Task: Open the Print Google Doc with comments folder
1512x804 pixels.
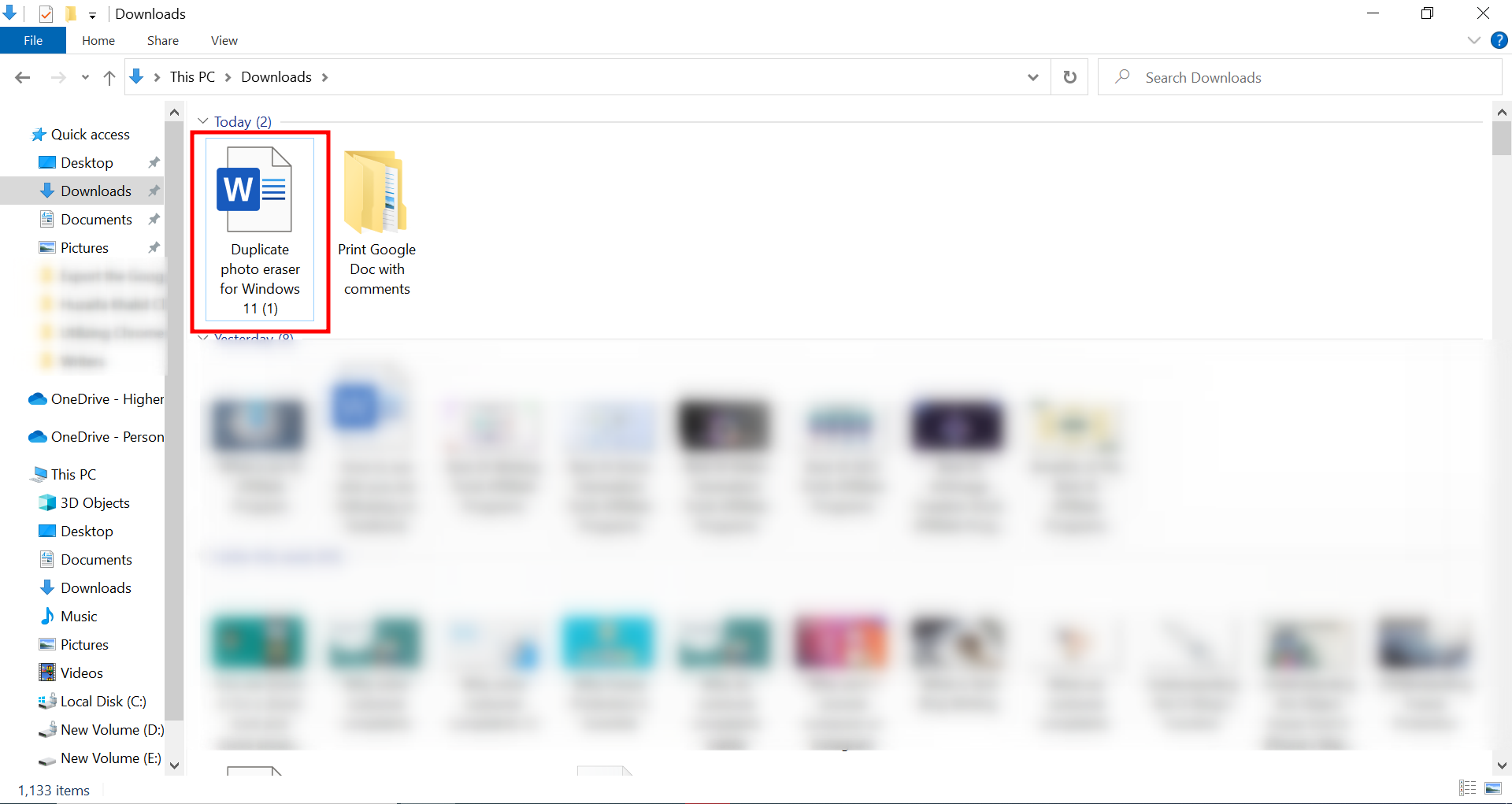Action: click(x=376, y=222)
